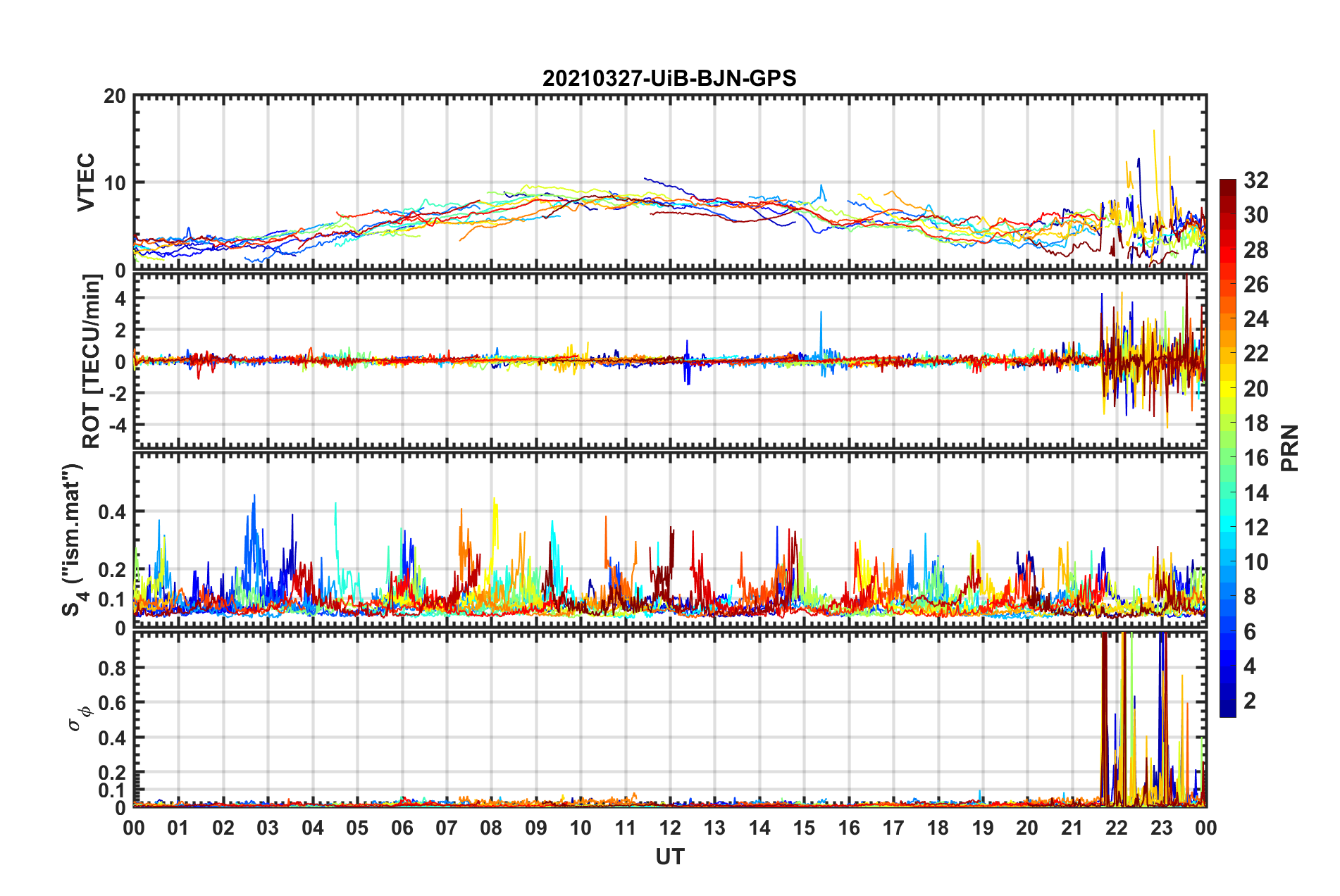
Task: Click the plot title 20210327-UiB-BJN-GPS
Action: [669, 77]
